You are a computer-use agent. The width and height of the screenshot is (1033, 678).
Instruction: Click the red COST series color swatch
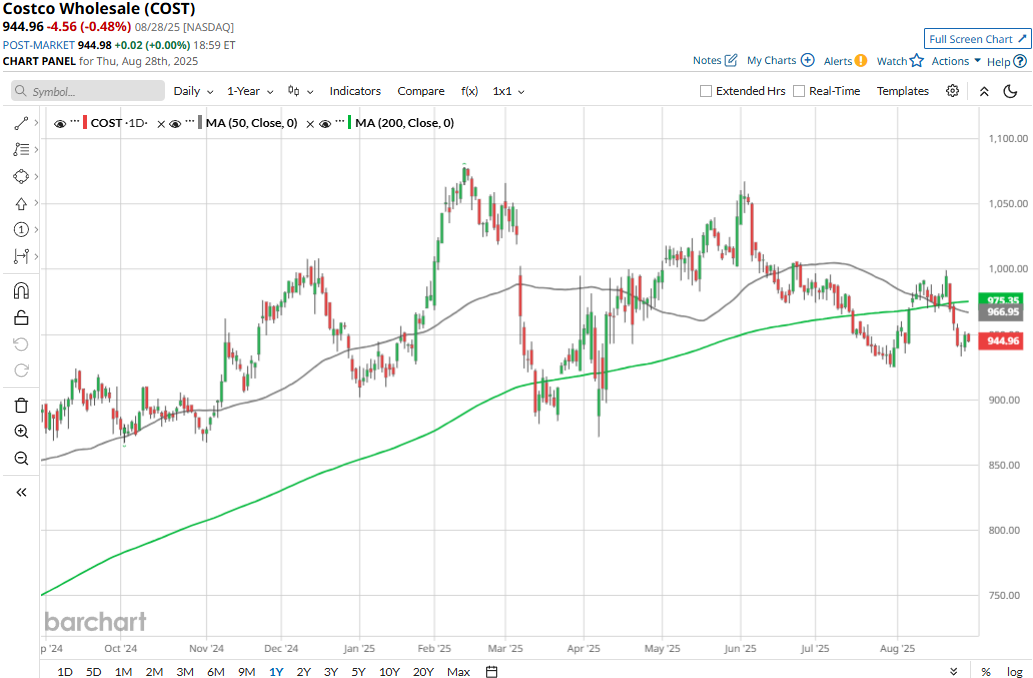click(x=85, y=123)
